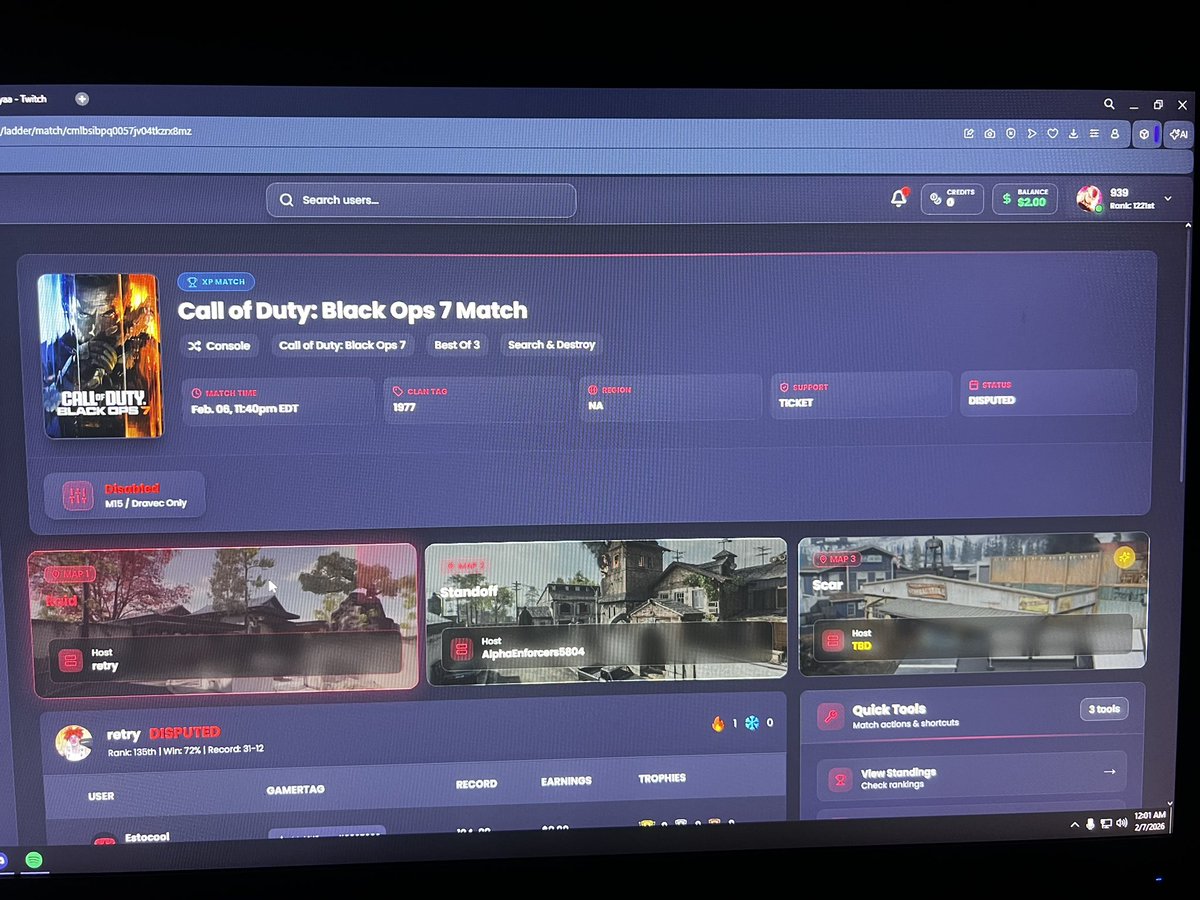Click the camera snapshot icon in address bar
1200x900 pixels.
[x=989, y=133]
